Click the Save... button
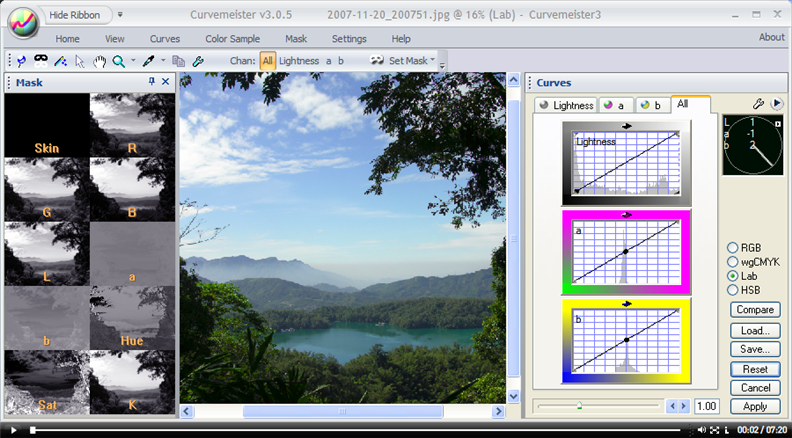Image resolution: width=792 pixels, height=438 pixels. click(755, 349)
